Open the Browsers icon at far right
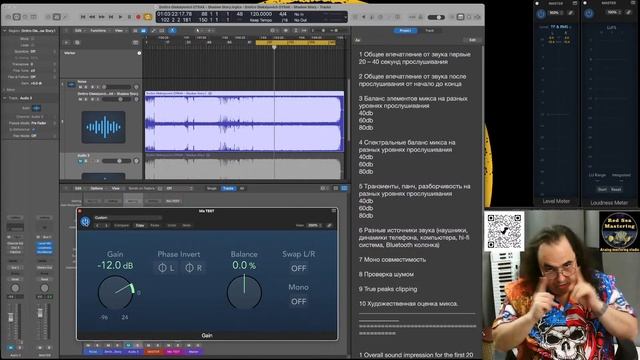Image resolution: width=640 pixels, height=360 pixels. coord(477,17)
